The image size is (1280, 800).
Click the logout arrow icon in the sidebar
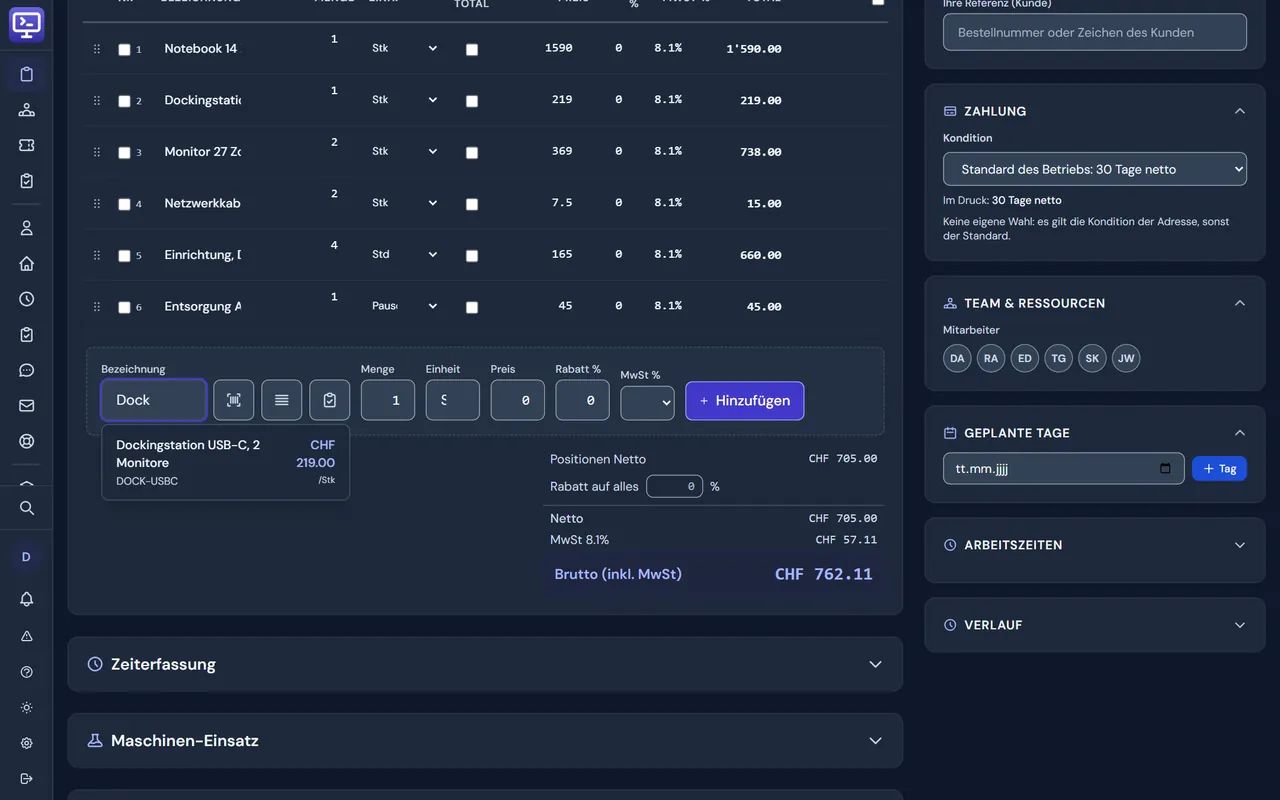pyautogui.click(x=27, y=779)
